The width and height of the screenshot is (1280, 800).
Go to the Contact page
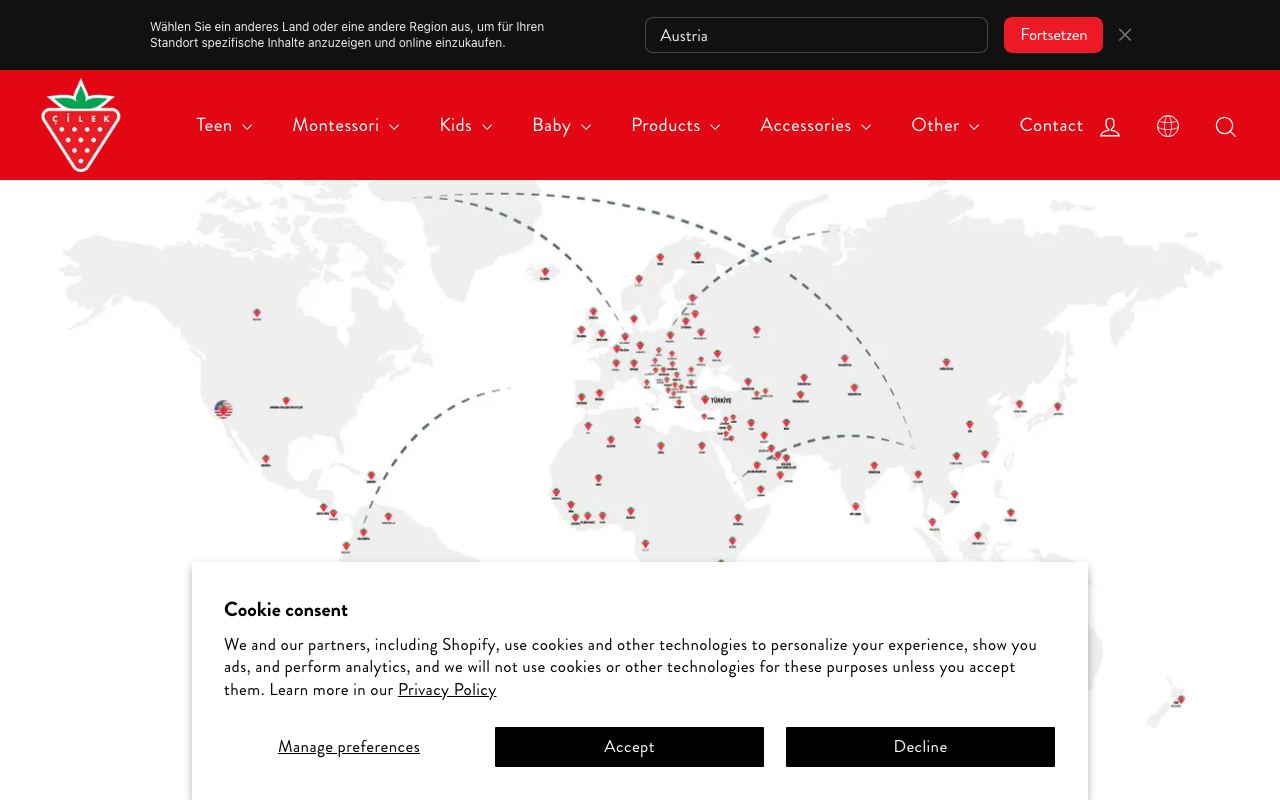point(1051,125)
